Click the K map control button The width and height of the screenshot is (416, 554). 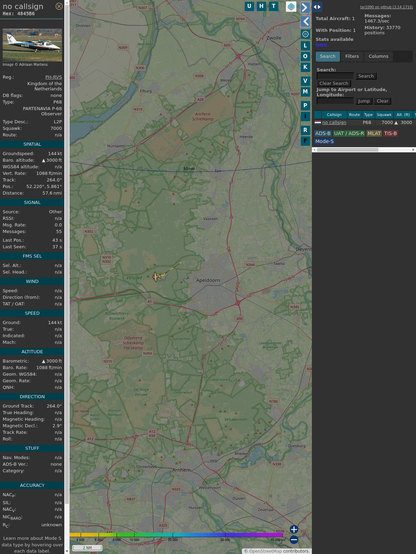(305, 67)
